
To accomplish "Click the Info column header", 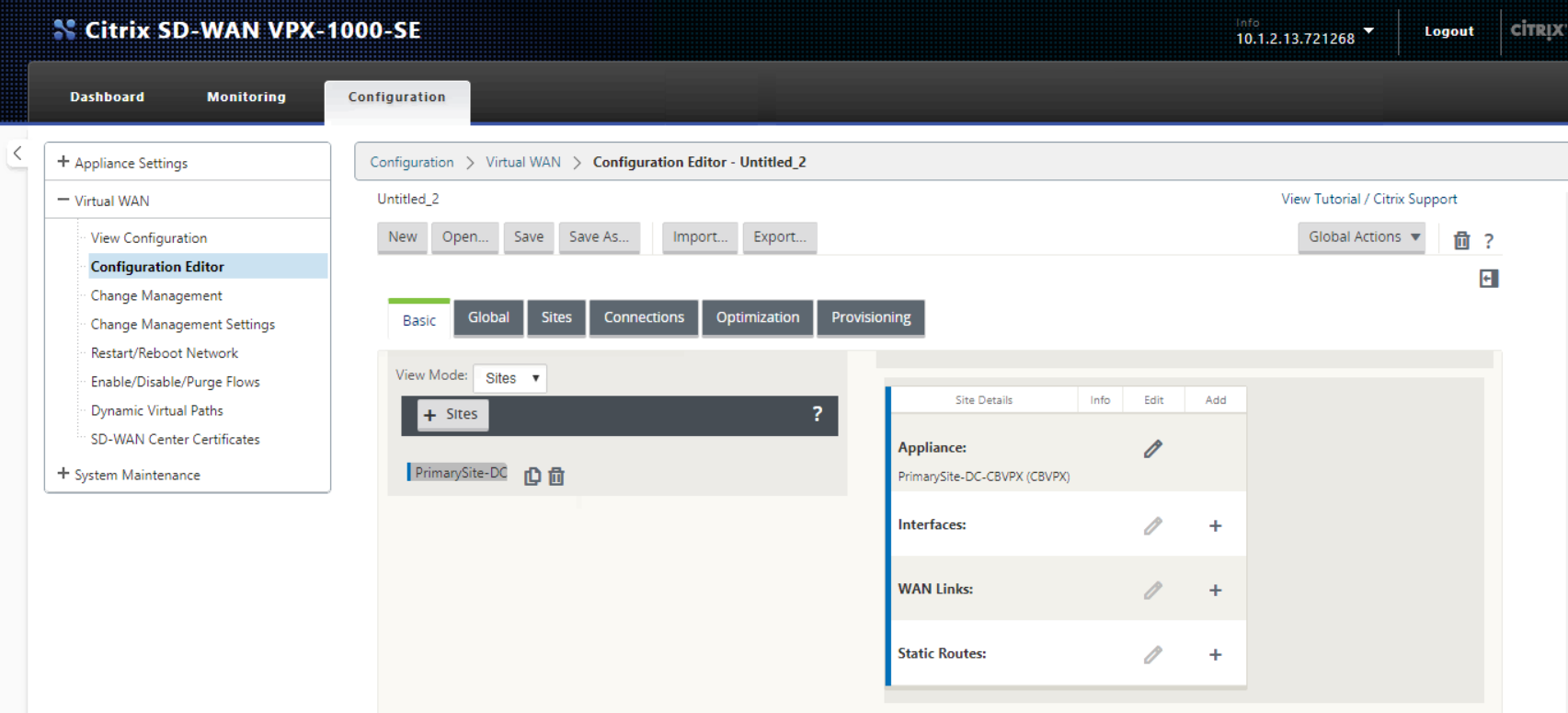I will point(1100,400).
